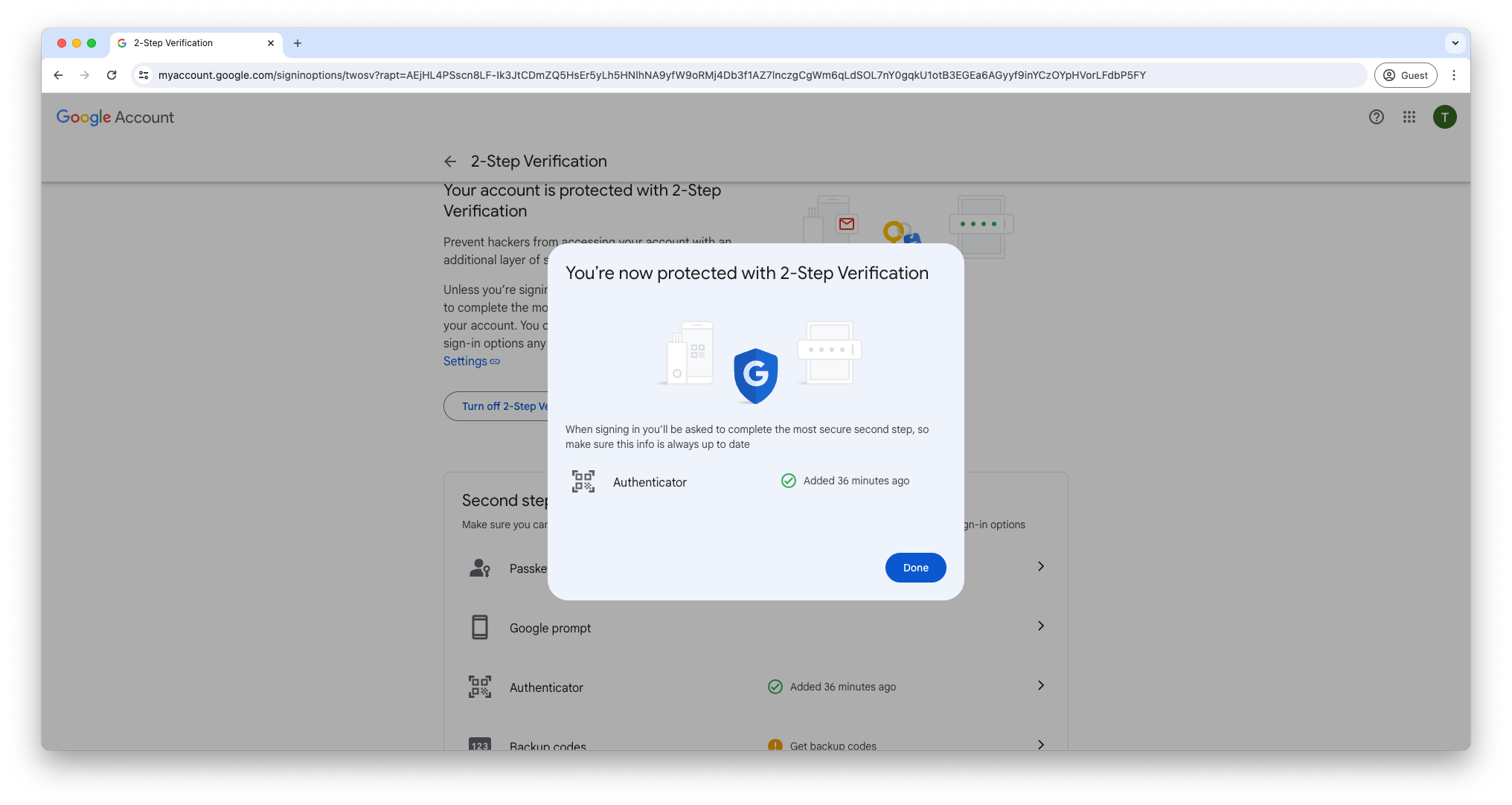Expand the Google prompt row chevron
Screen dimensions: 1512x805
[x=1040, y=626]
